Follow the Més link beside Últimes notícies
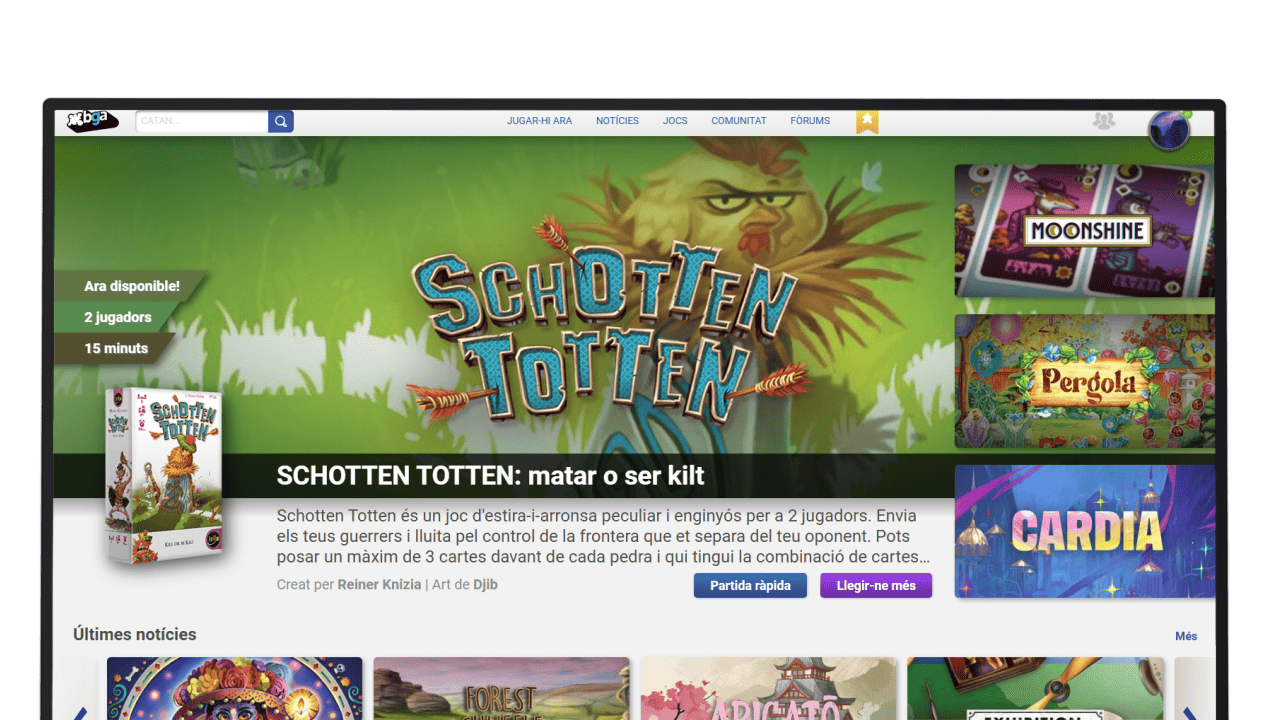 coord(1186,636)
